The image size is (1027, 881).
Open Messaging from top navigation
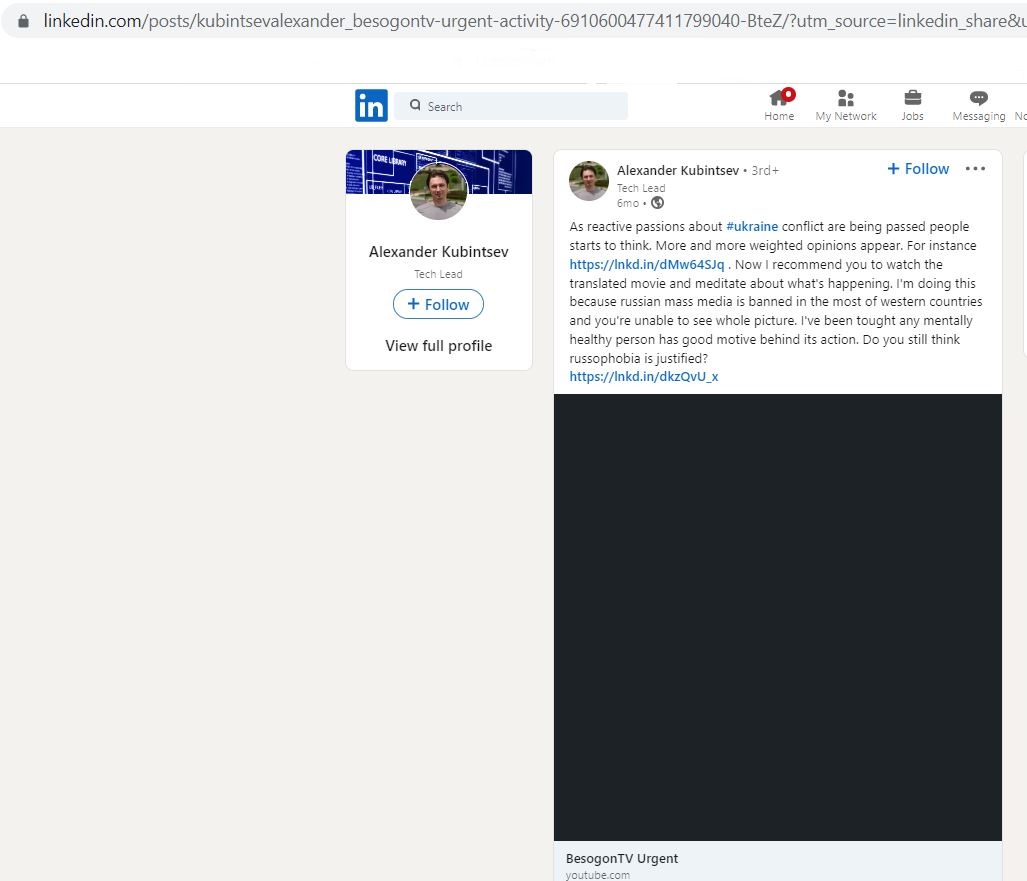pos(979,105)
